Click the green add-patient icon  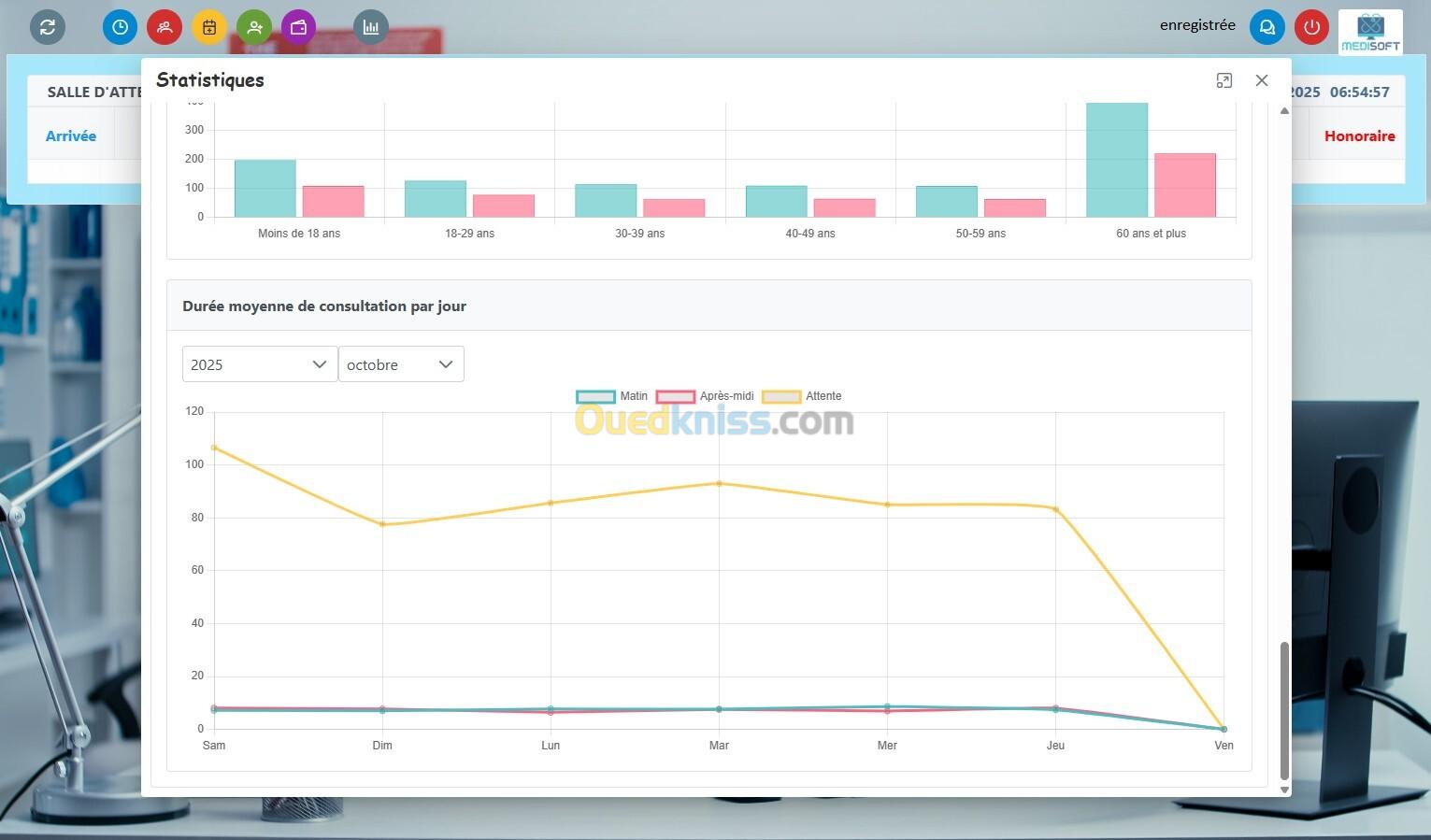tap(254, 27)
